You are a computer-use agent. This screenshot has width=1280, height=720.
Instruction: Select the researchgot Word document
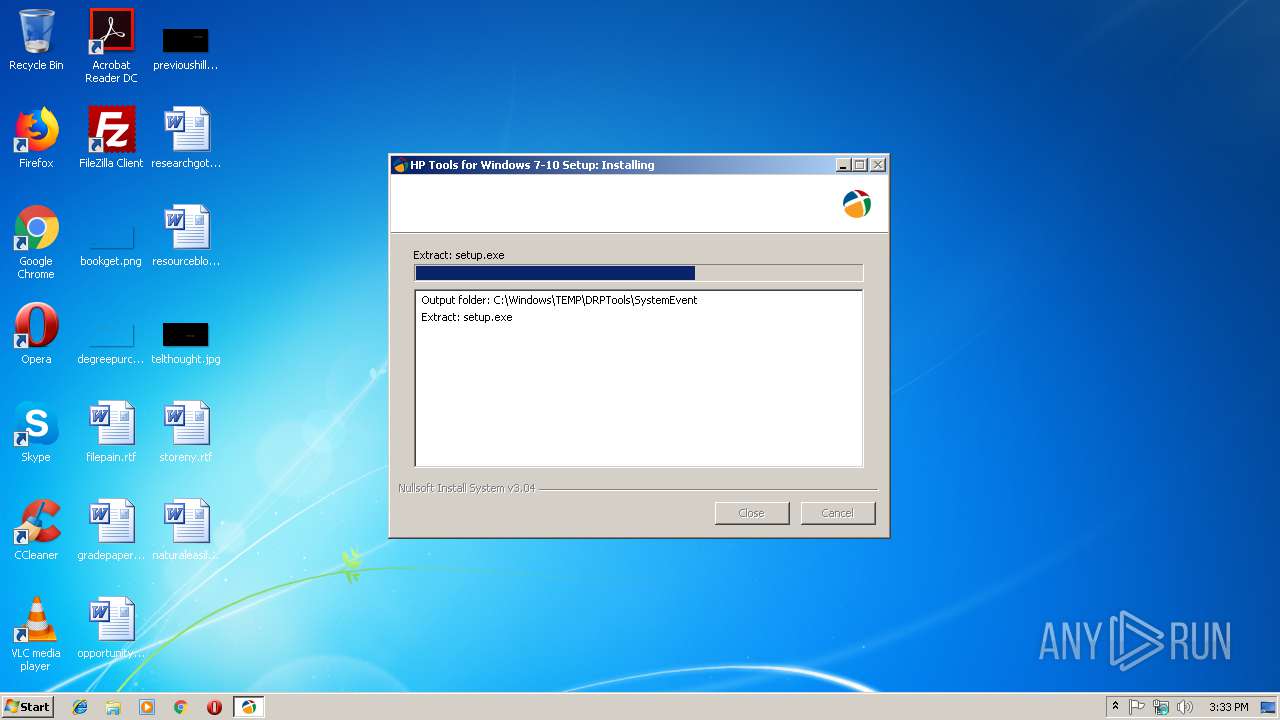point(186,138)
